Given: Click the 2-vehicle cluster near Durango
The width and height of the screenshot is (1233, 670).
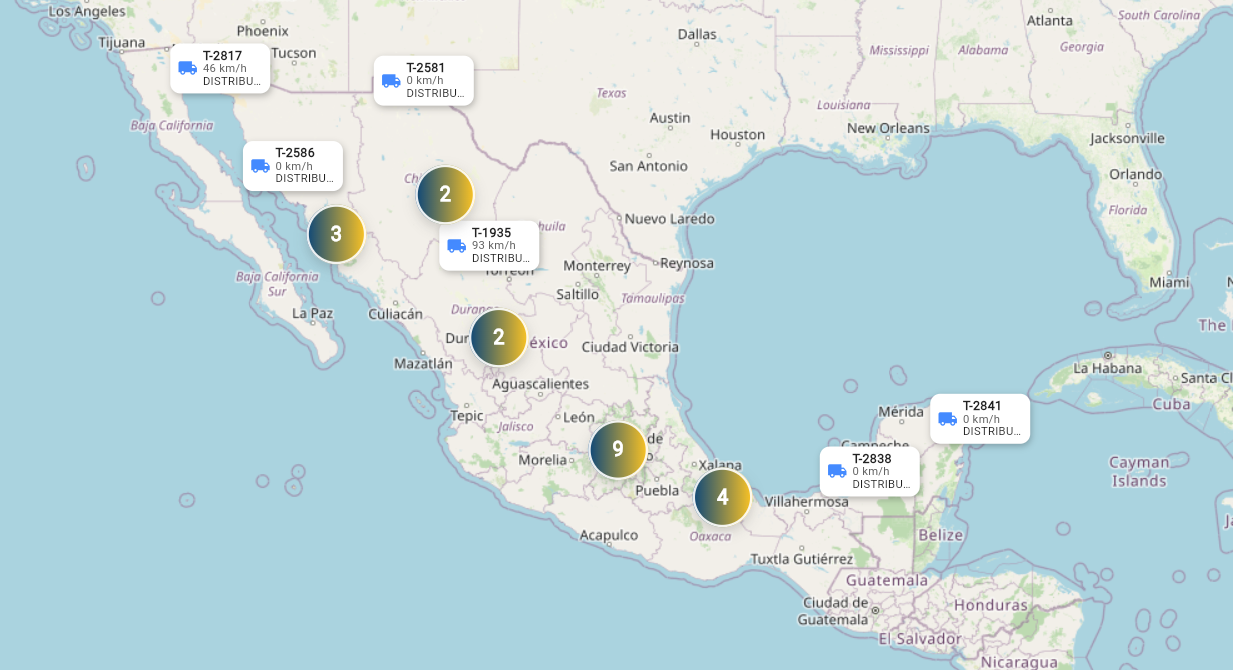Looking at the screenshot, I should click(498, 337).
